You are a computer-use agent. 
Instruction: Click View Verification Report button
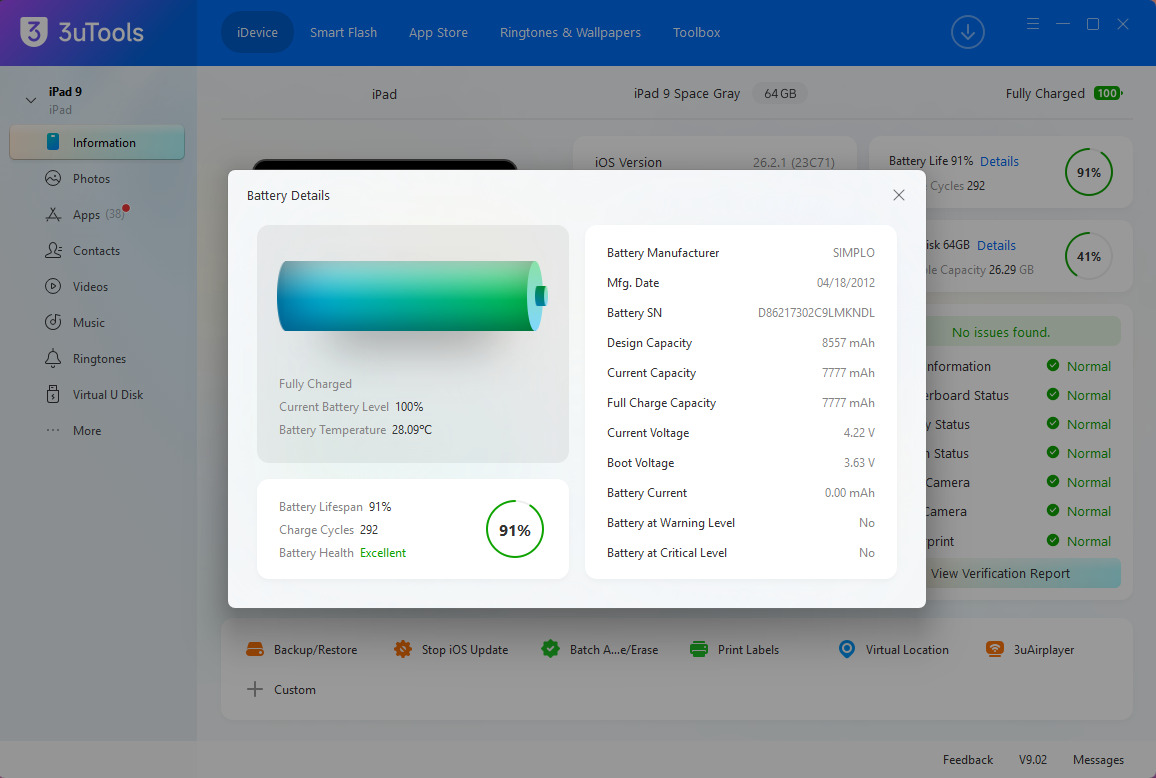[x=1023, y=573]
